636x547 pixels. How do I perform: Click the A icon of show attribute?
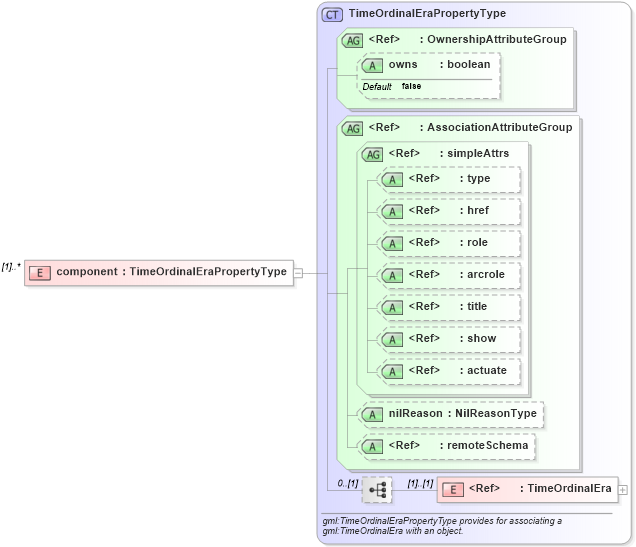click(392, 340)
